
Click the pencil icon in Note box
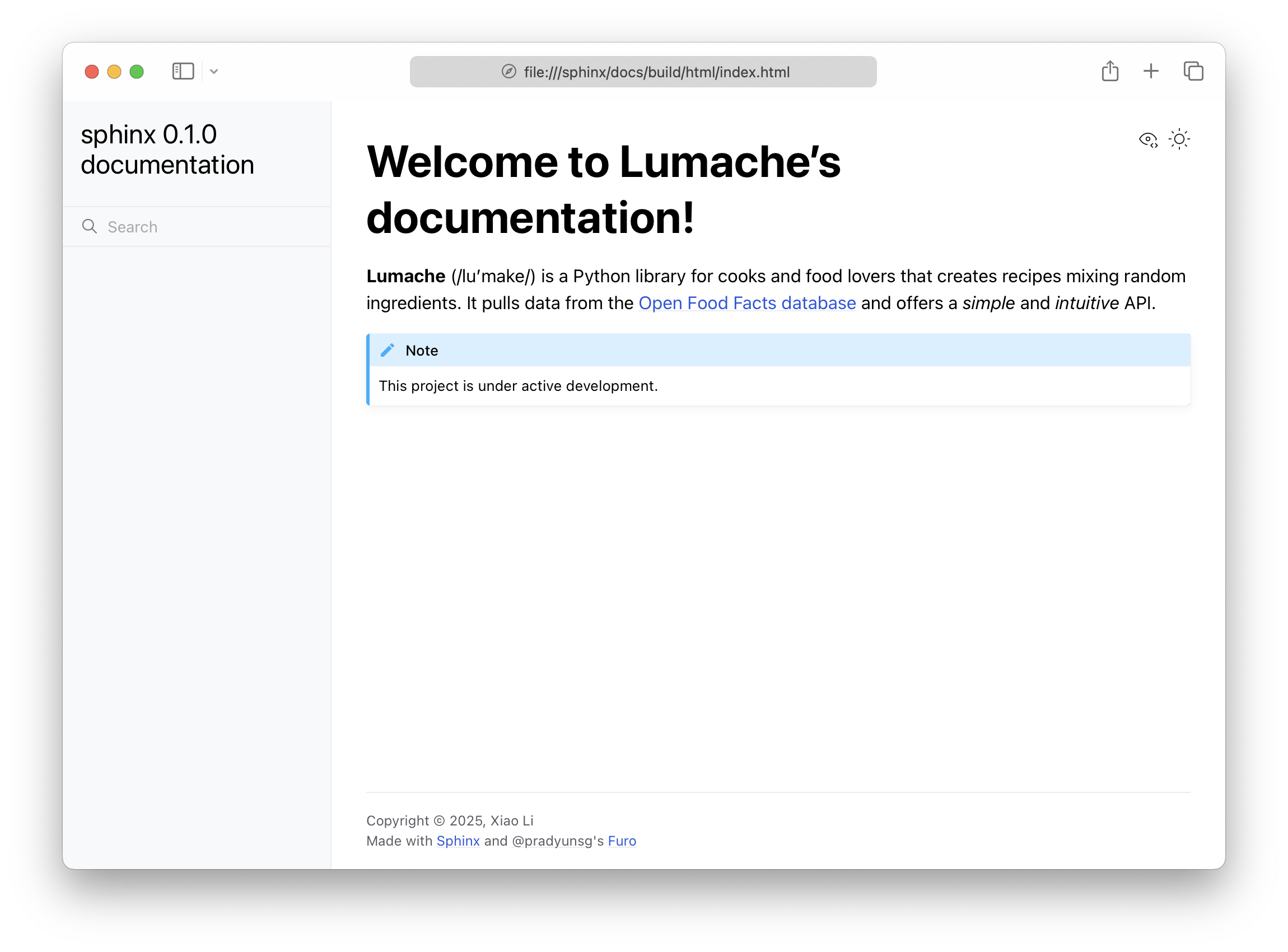click(x=388, y=351)
